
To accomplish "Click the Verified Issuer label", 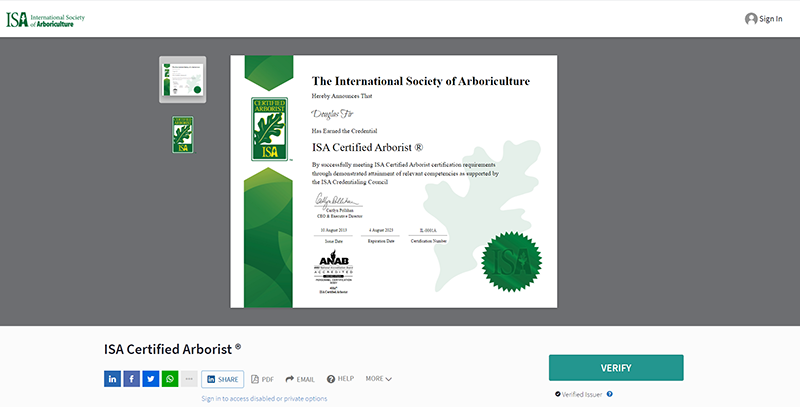I will [582, 394].
